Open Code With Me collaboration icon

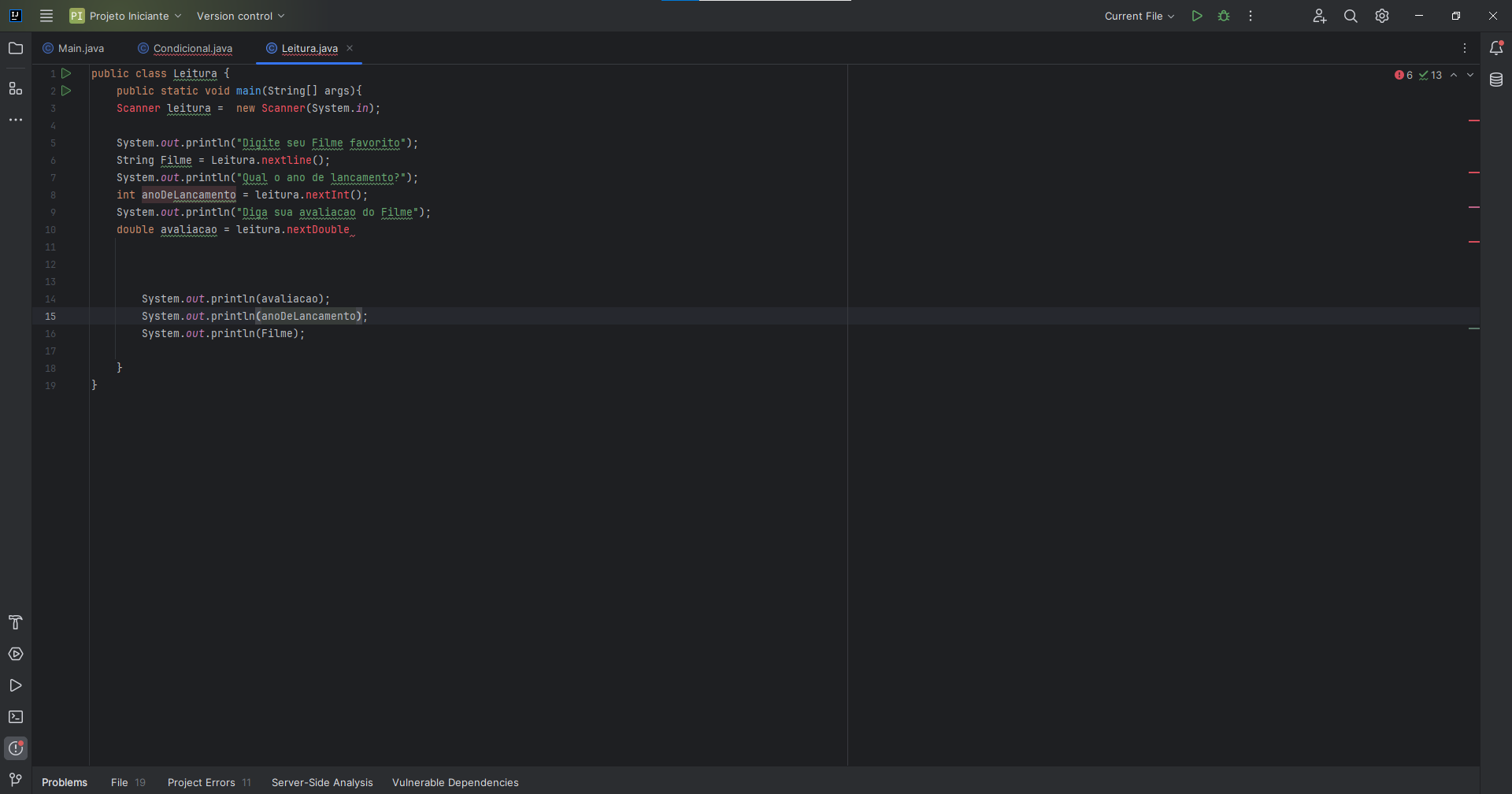coord(1320,16)
